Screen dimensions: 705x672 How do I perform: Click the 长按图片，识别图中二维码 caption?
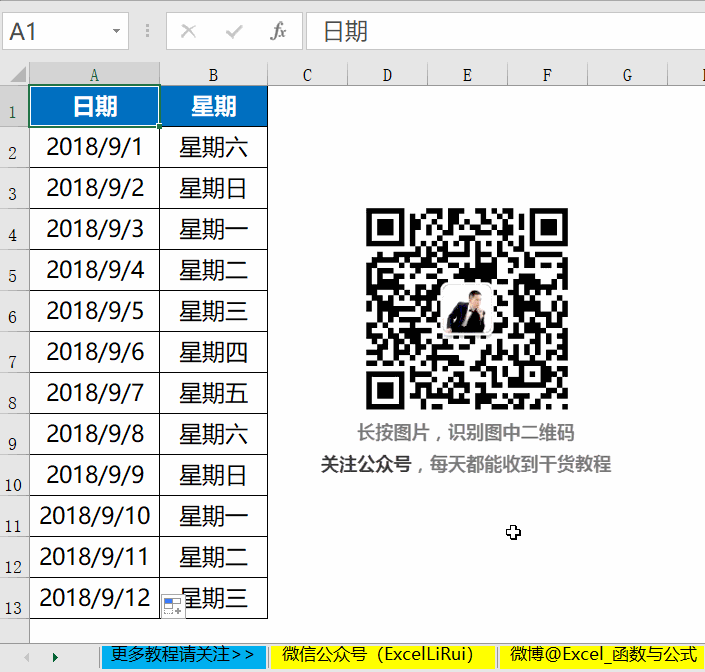coord(466,432)
